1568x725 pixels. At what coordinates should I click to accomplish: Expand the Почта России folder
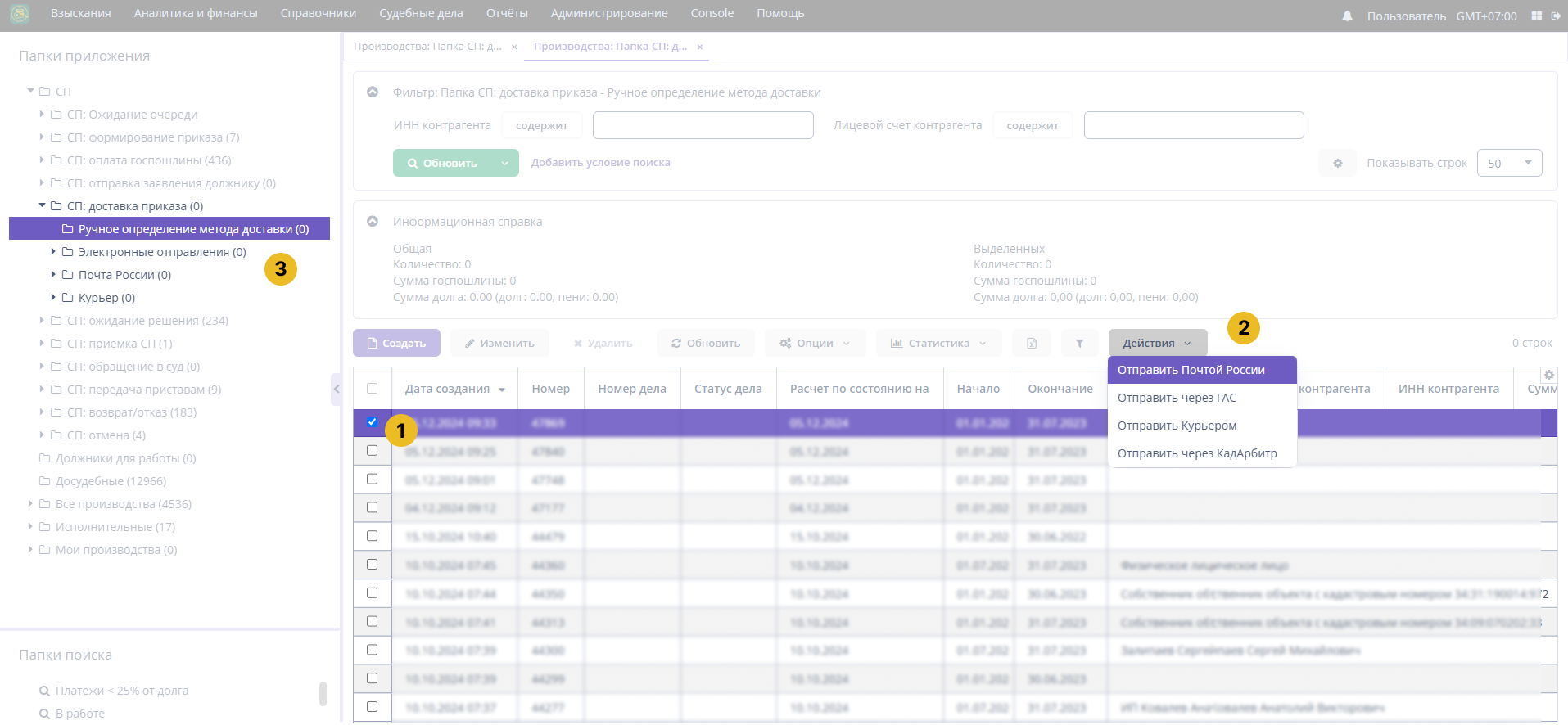coord(54,275)
